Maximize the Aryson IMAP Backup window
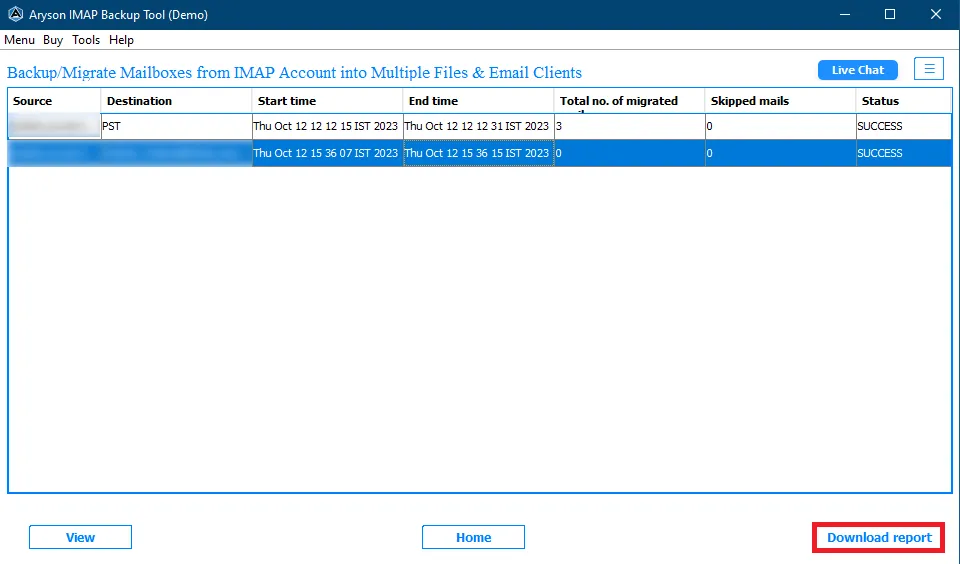The image size is (960, 564). (x=890, y=14)
